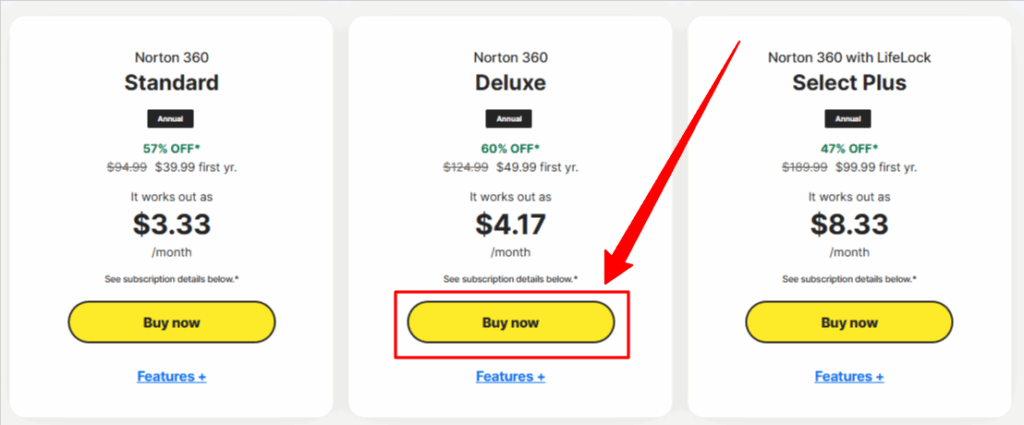1024x425 pixels.
Task: Click the Annual badge on Select Plus card
Action: [x=849, y=118]
